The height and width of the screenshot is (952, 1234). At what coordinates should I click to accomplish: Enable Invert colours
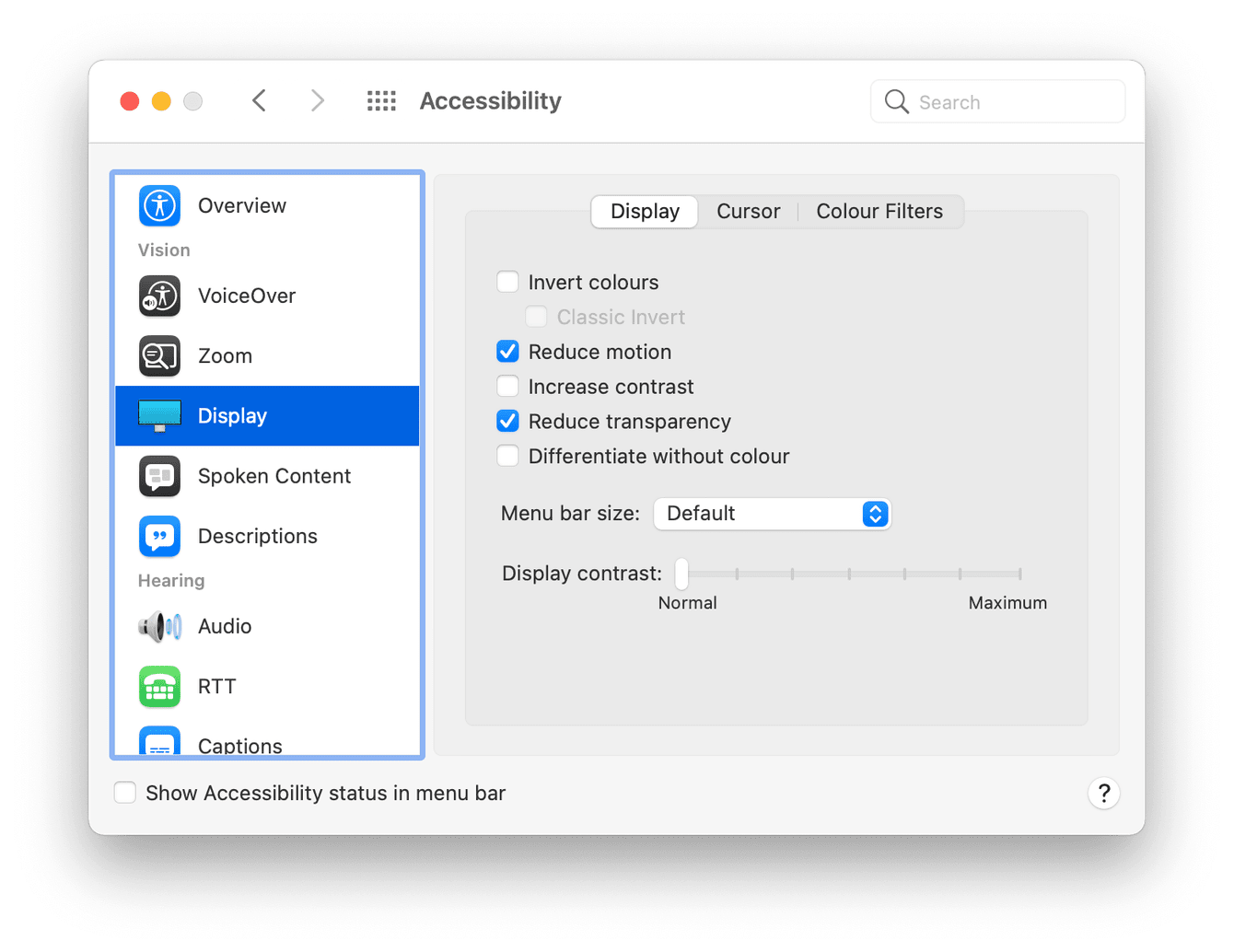pos(507,282)
